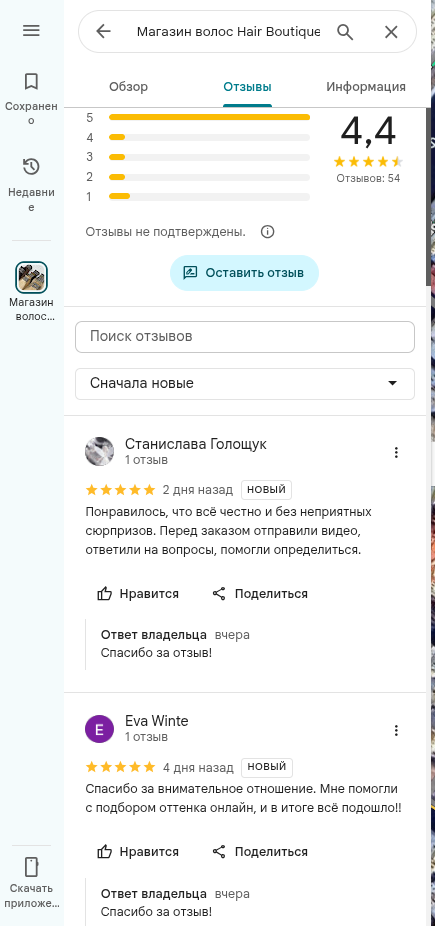The width and height of the screenshot is (435, 926).
Task: Click the overall rating stars under 4,4
Action: pyautogui.click(x=368, y=161)
